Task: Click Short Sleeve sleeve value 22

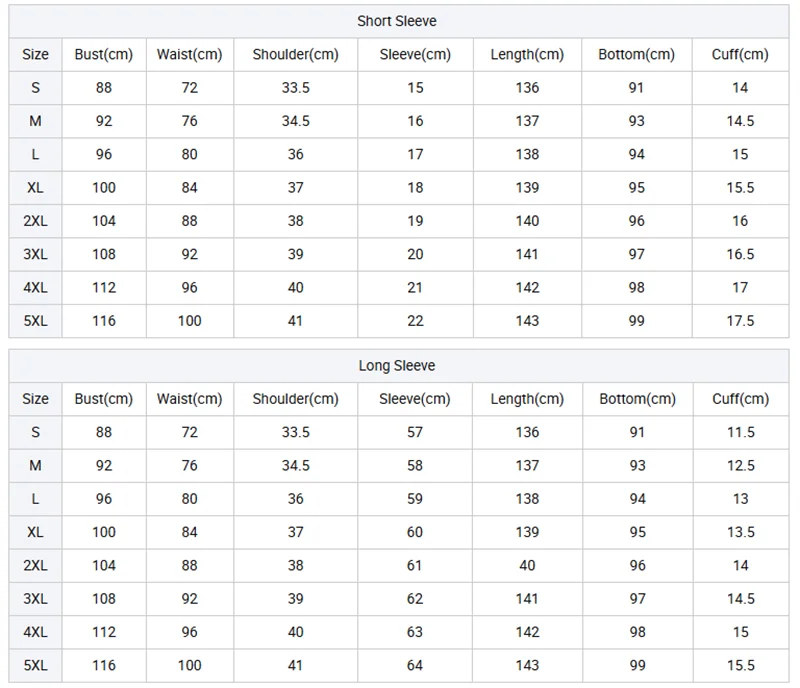Action: (x=415, y=321)
